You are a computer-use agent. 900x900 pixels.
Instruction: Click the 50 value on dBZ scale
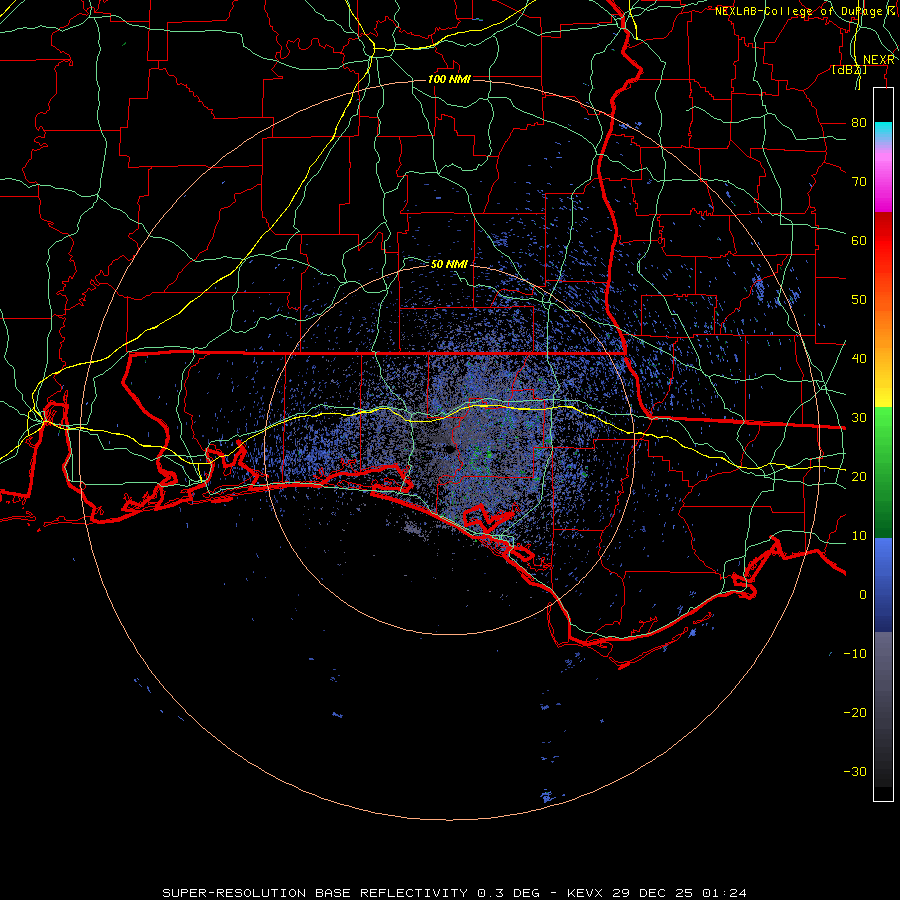859,300
